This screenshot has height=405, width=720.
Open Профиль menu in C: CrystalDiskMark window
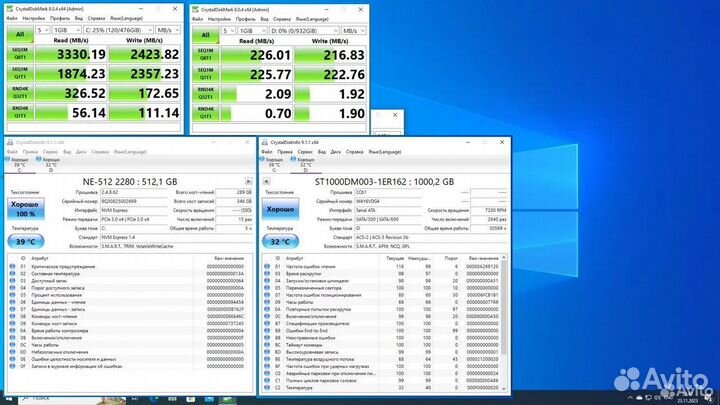coord(60,18)
